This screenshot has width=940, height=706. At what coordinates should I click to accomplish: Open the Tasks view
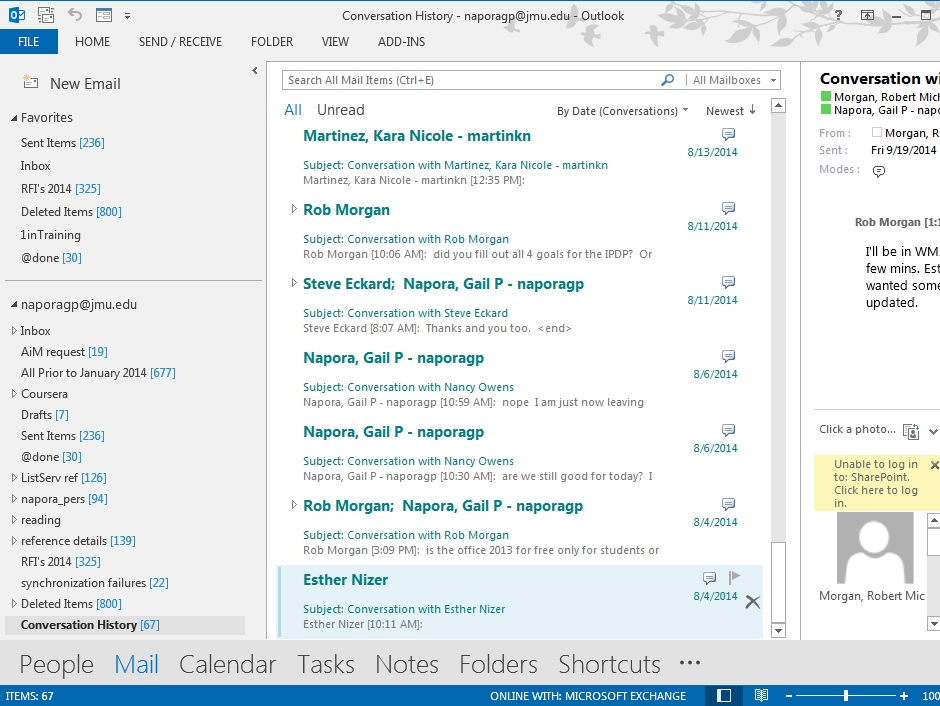click(x=326, y=664)
